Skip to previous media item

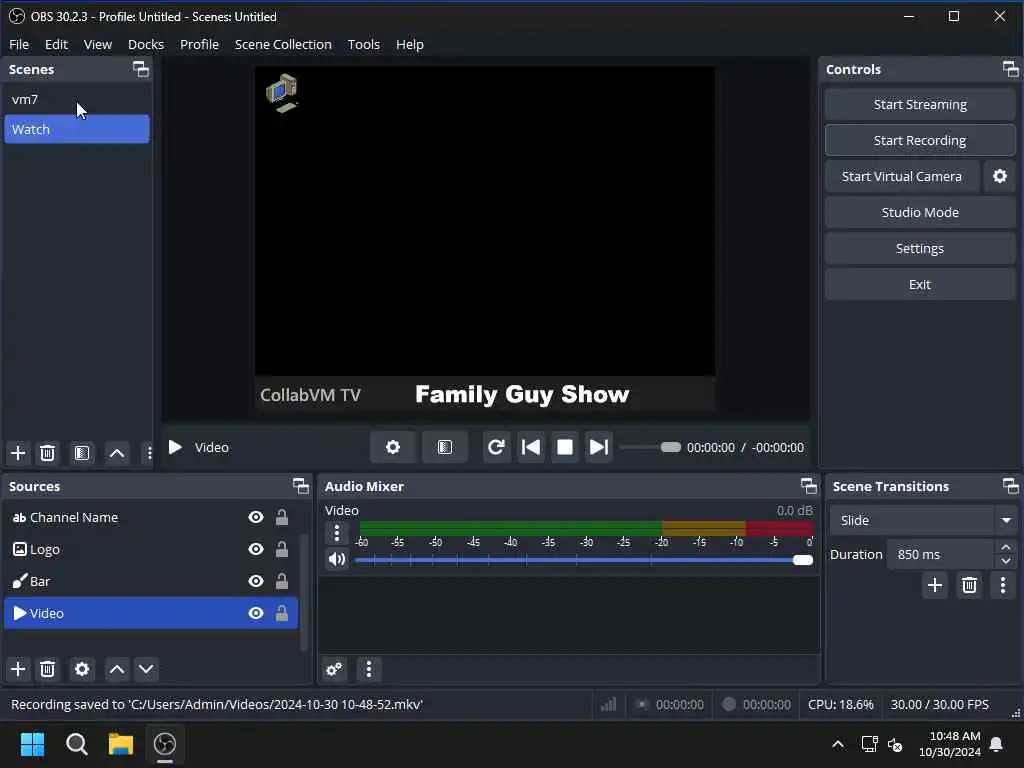tap(531, 447)
